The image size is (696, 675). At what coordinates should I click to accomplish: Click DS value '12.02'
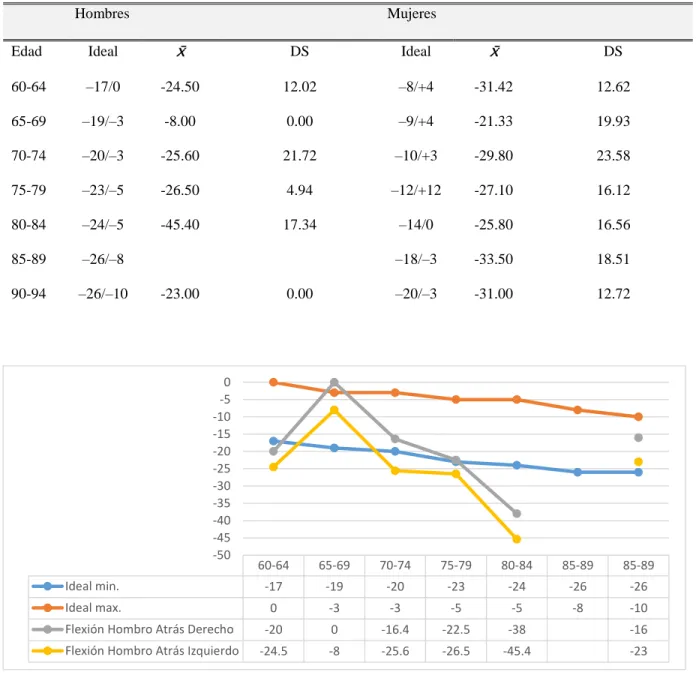click(300, 87)
